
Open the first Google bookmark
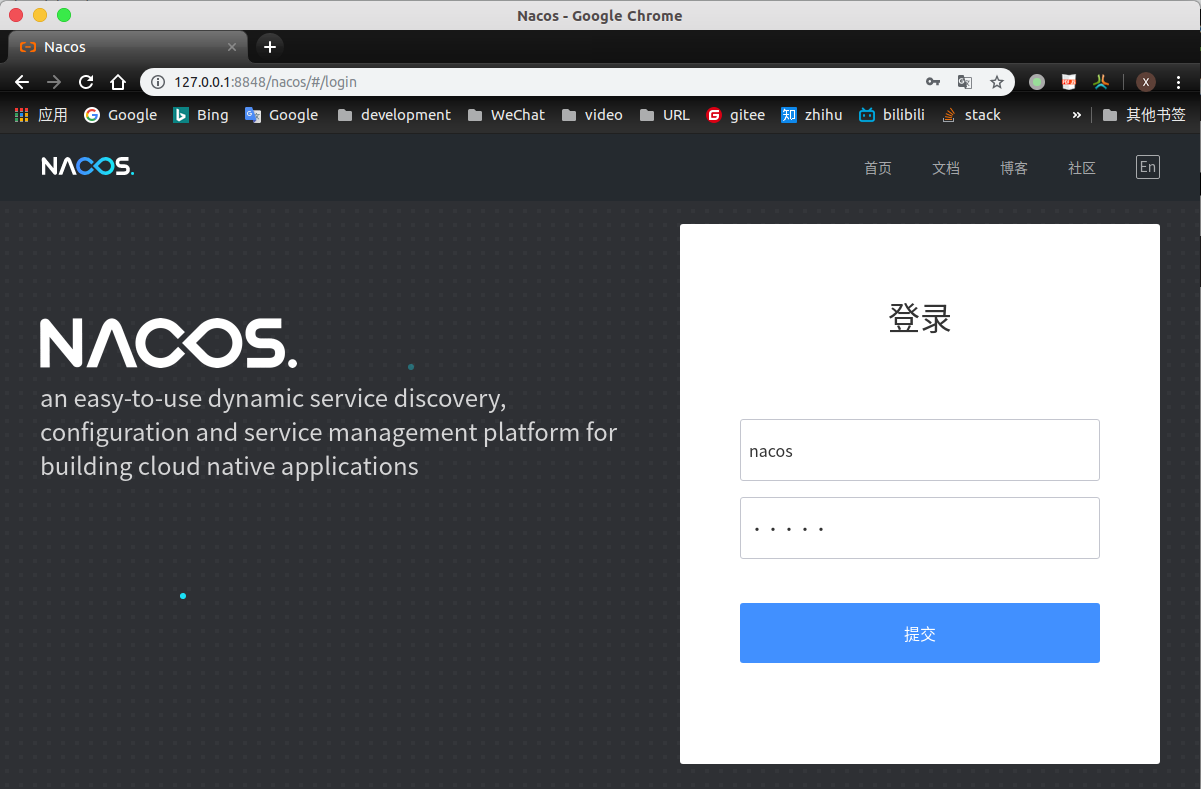coord(120,115)
